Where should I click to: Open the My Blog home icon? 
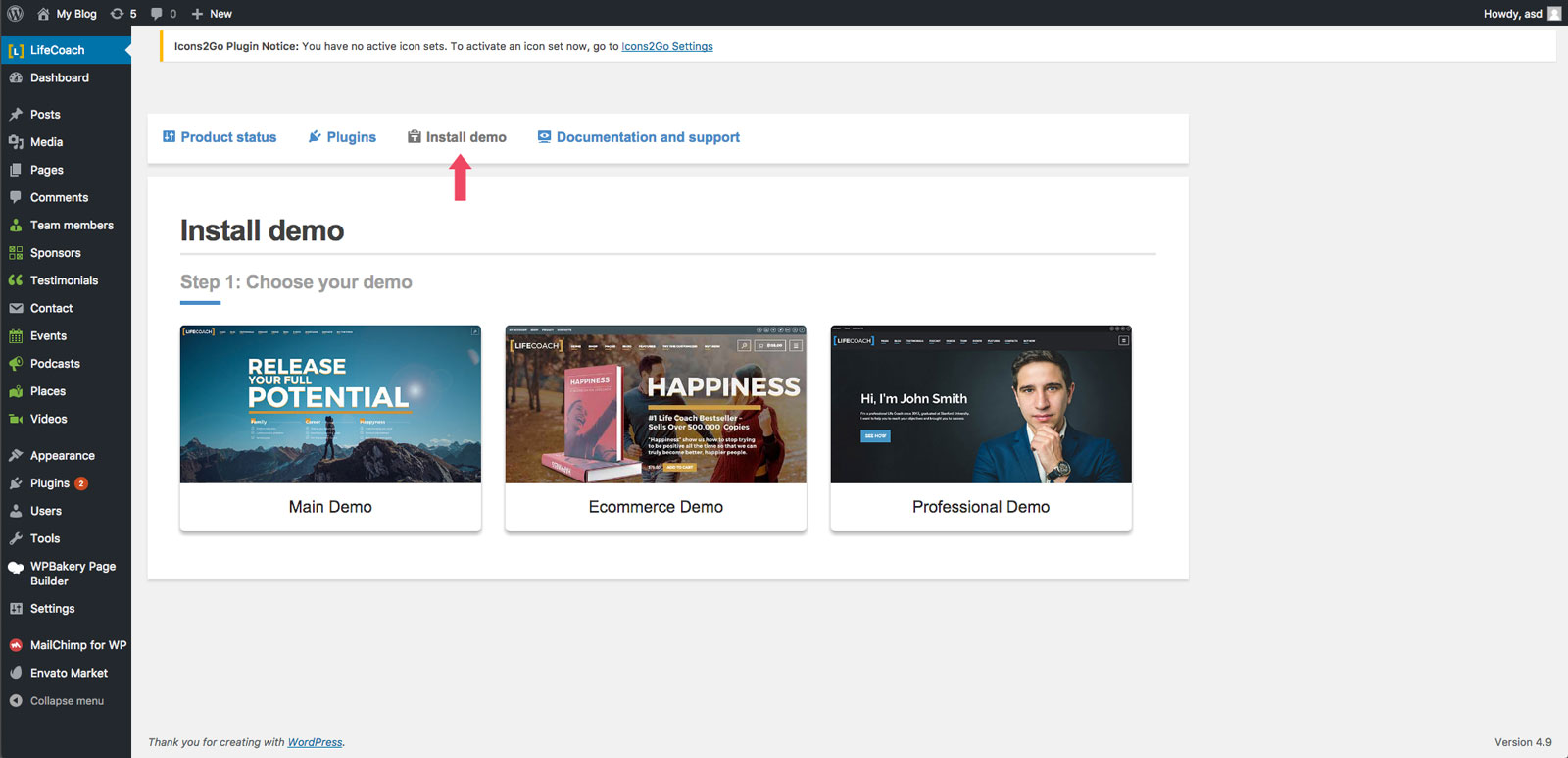[x=43, y=14]
